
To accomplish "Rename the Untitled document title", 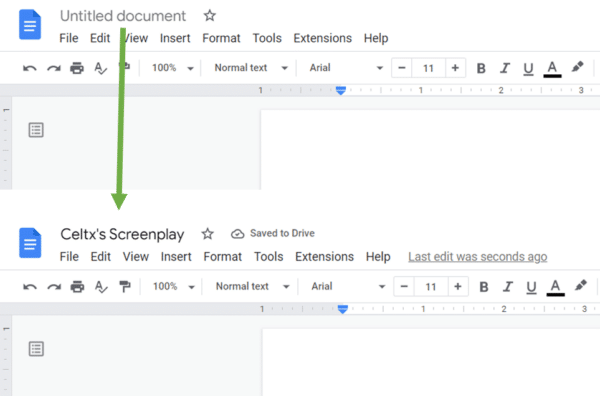I will click(123, 16).
